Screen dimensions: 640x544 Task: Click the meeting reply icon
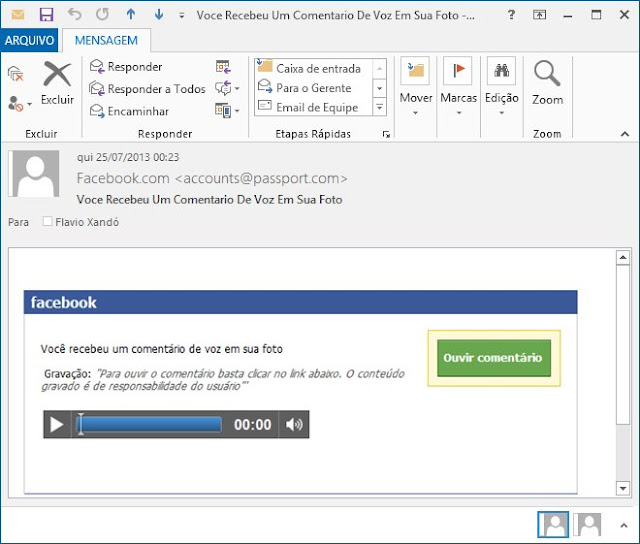(223, 66)
